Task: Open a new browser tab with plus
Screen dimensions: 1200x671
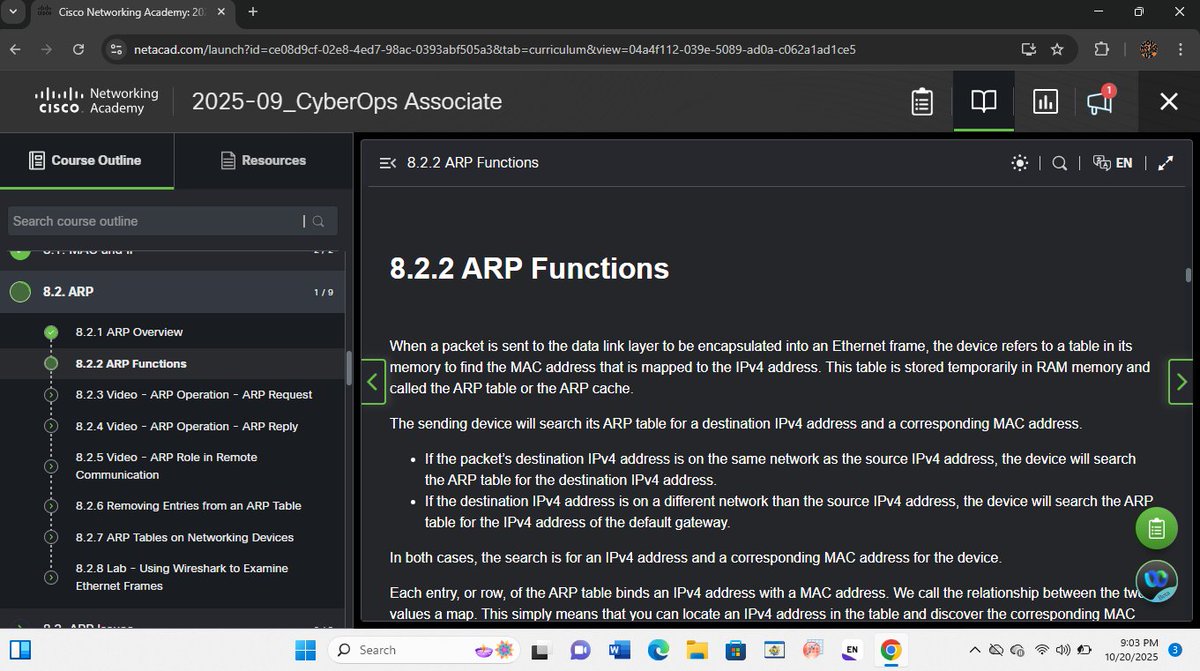Action: click(253, 12)
